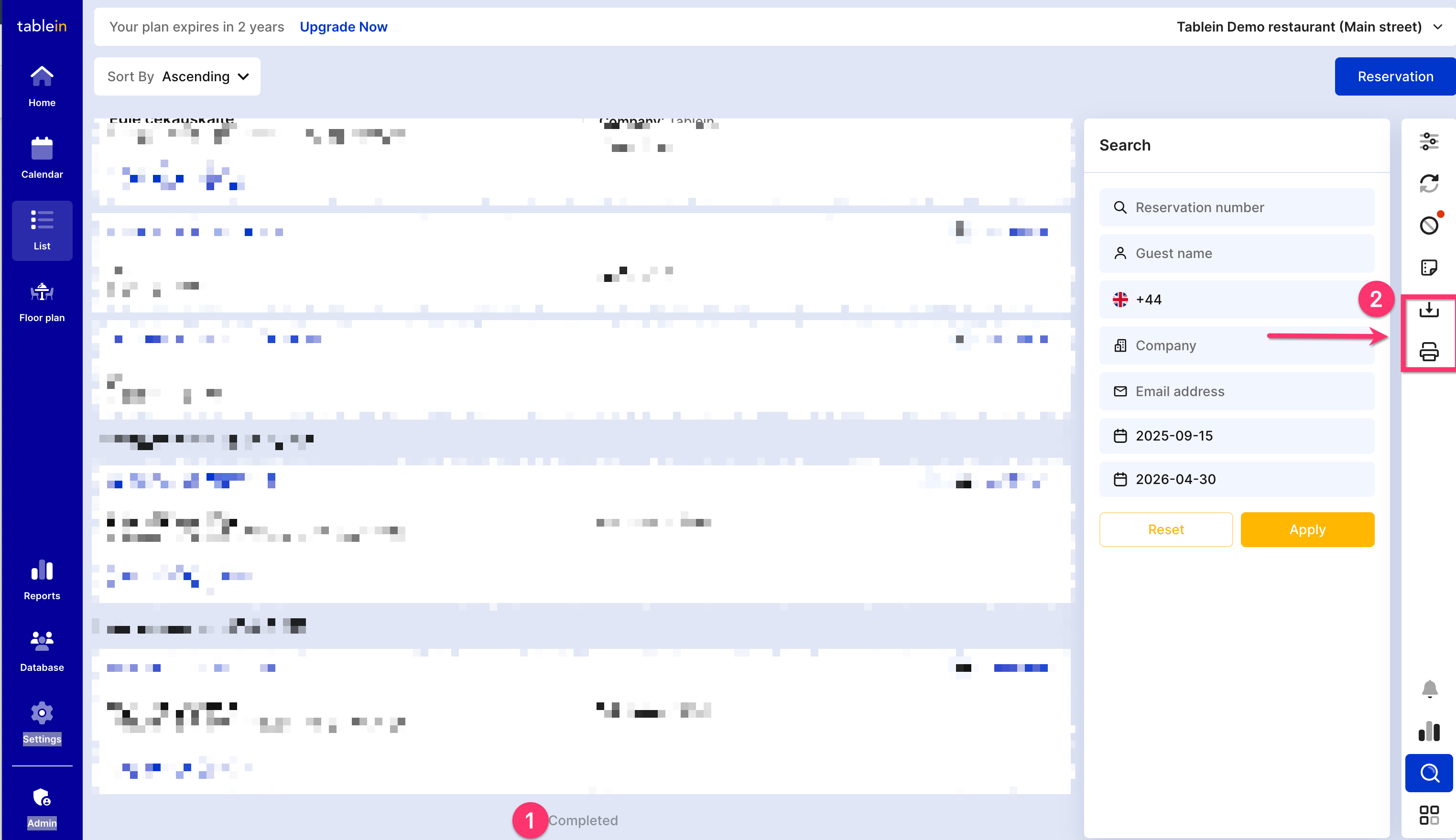Click the magnifier search panel icon

pos(1428,773)
